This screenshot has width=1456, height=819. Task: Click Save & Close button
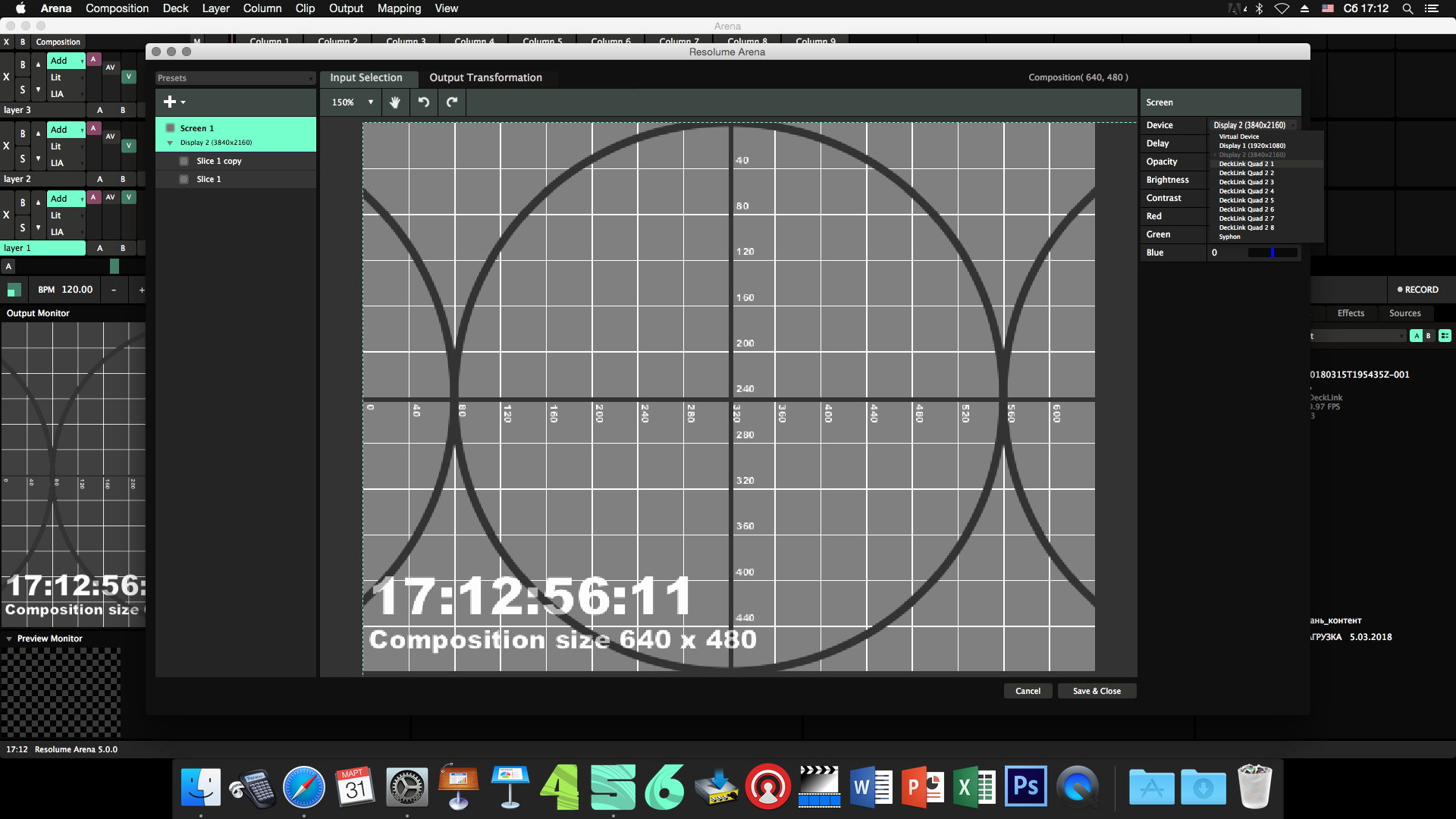tap(1097, 691)
